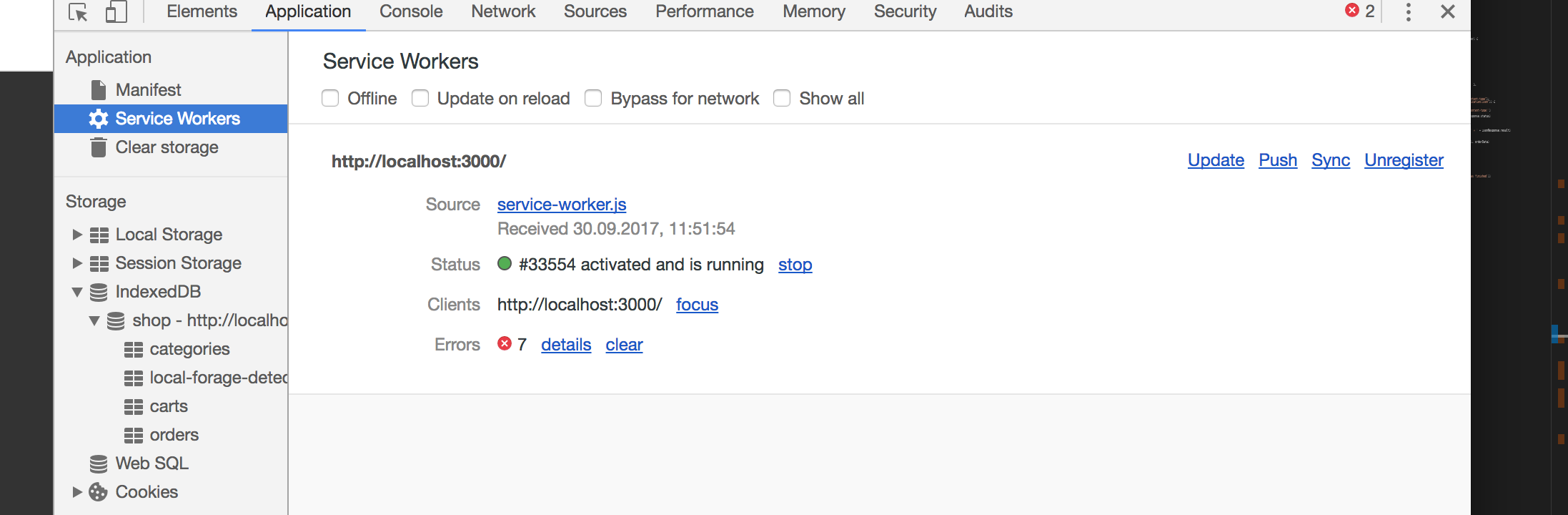The width and height of the screenshot is (1568, 515).
Task: Click the Cookies icon in sidebar
Action: coord(99,492)
